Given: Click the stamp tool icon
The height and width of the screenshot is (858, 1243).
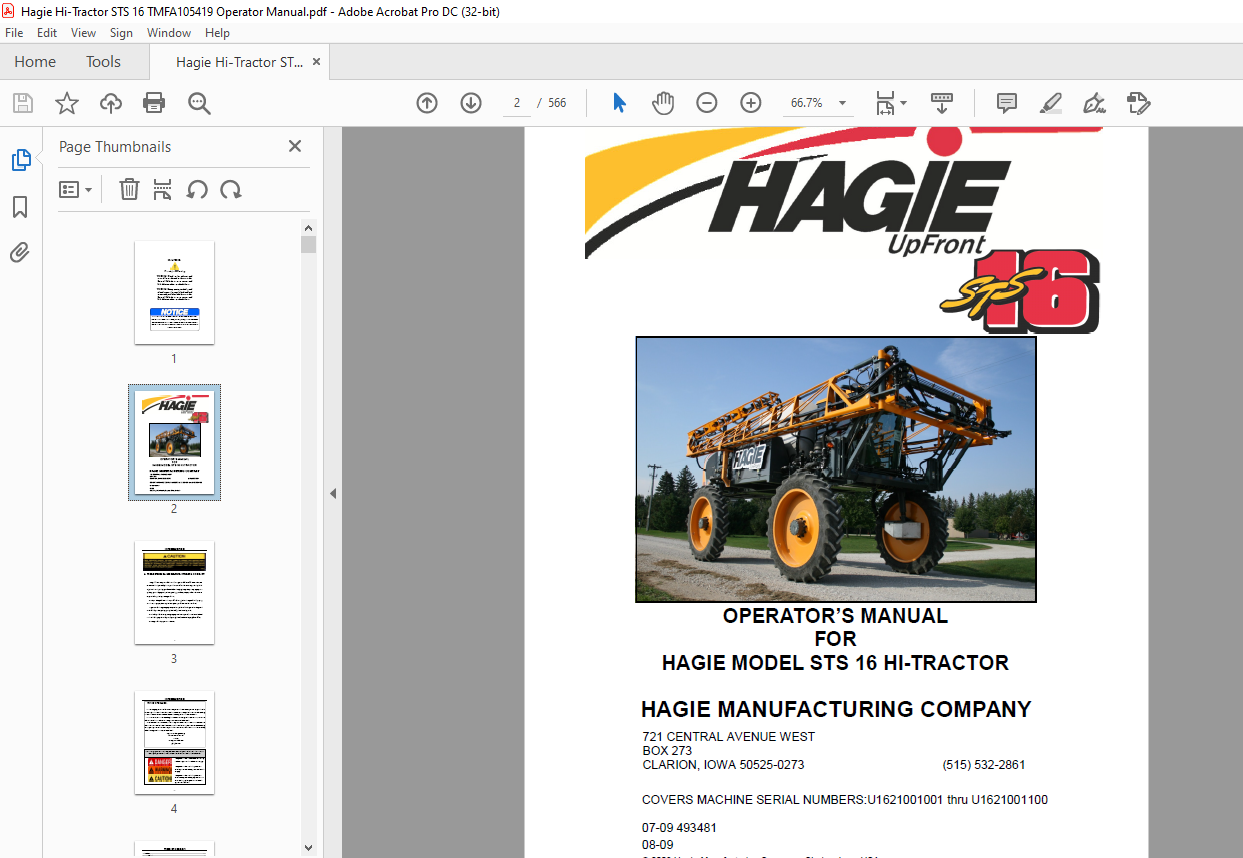Looking at the screenshot, I should pos(1138,103).
